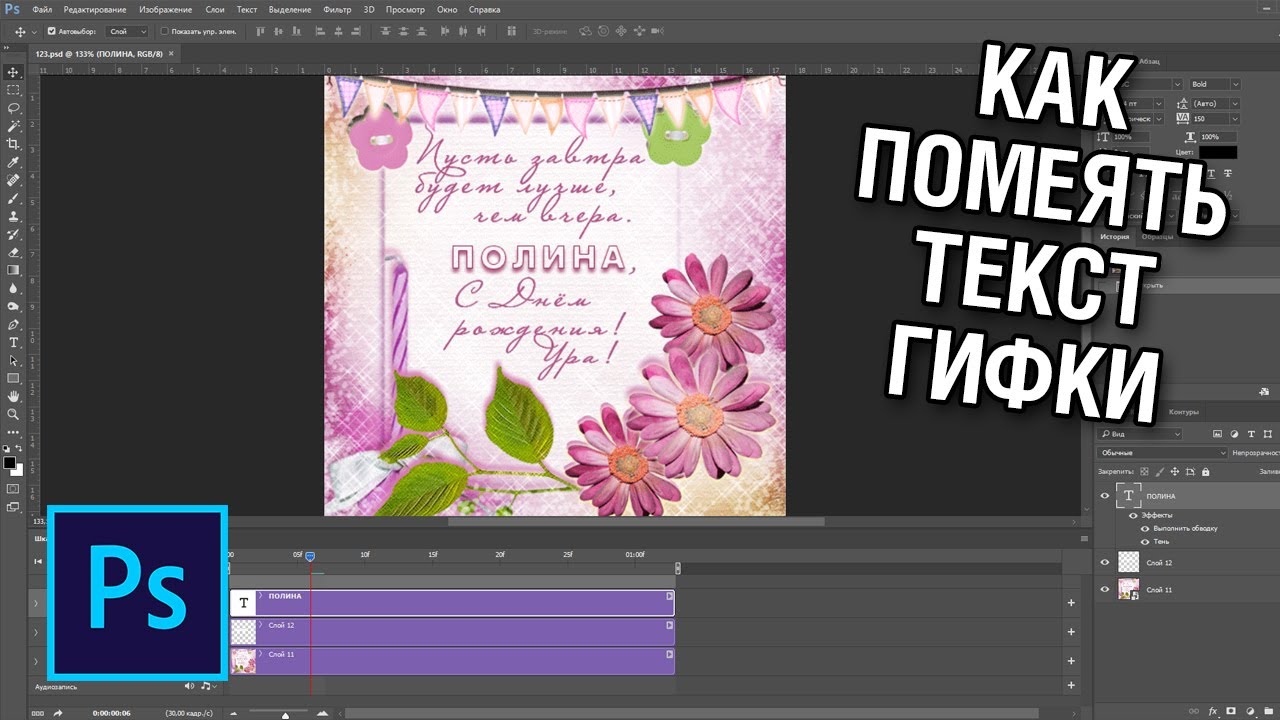
Task: Select the Healing Brush tool
Action: (x=14, y=180)
